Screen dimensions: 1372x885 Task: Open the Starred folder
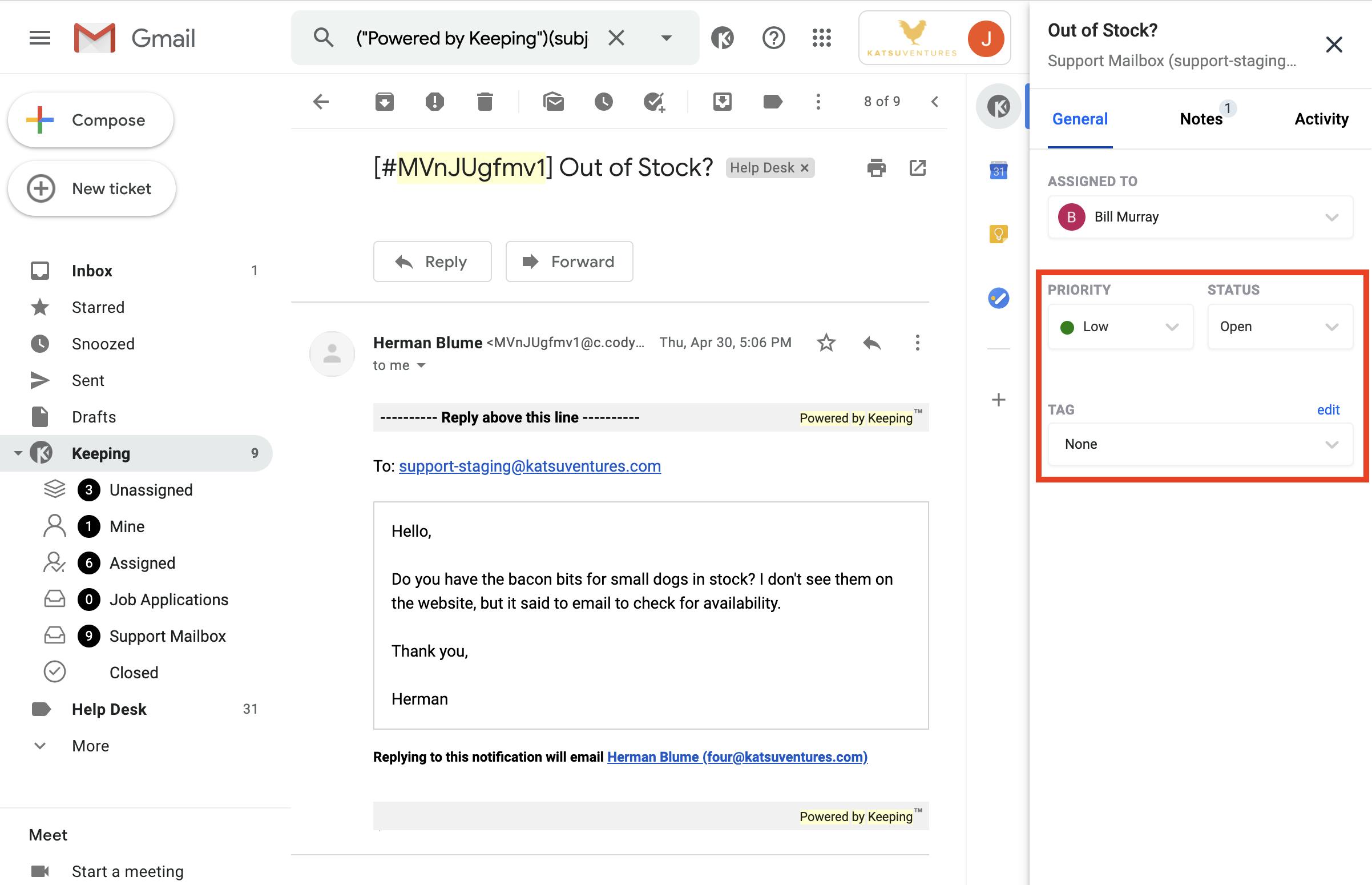point(136,307)
